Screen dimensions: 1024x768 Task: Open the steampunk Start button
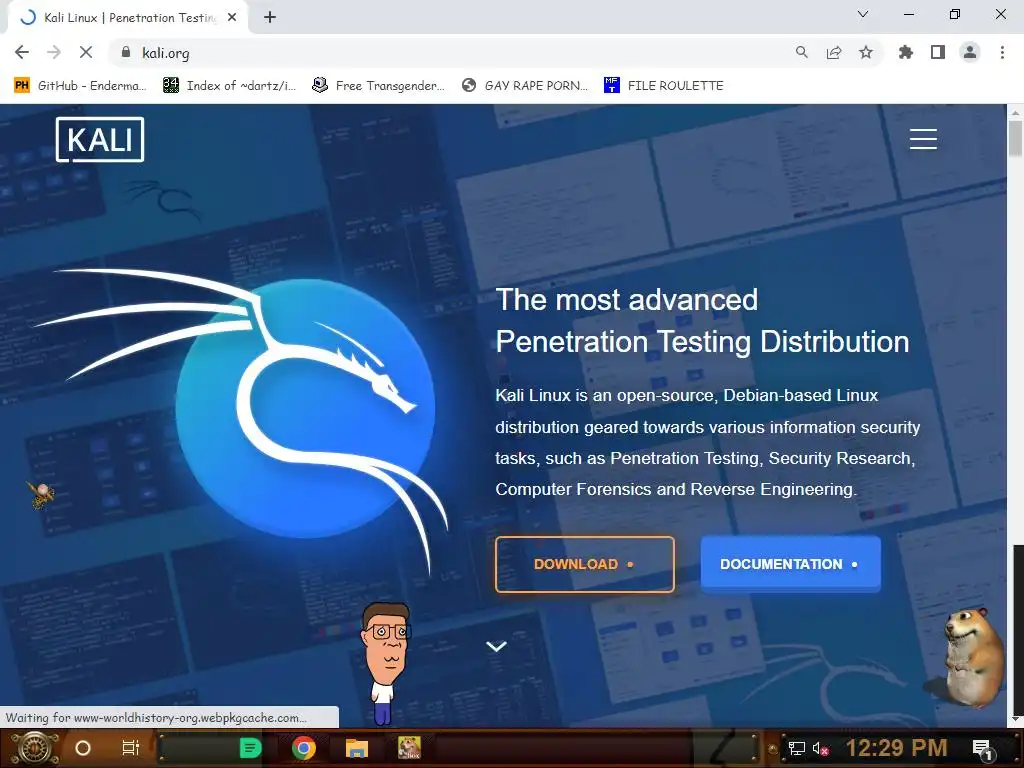tap(35, 748)
